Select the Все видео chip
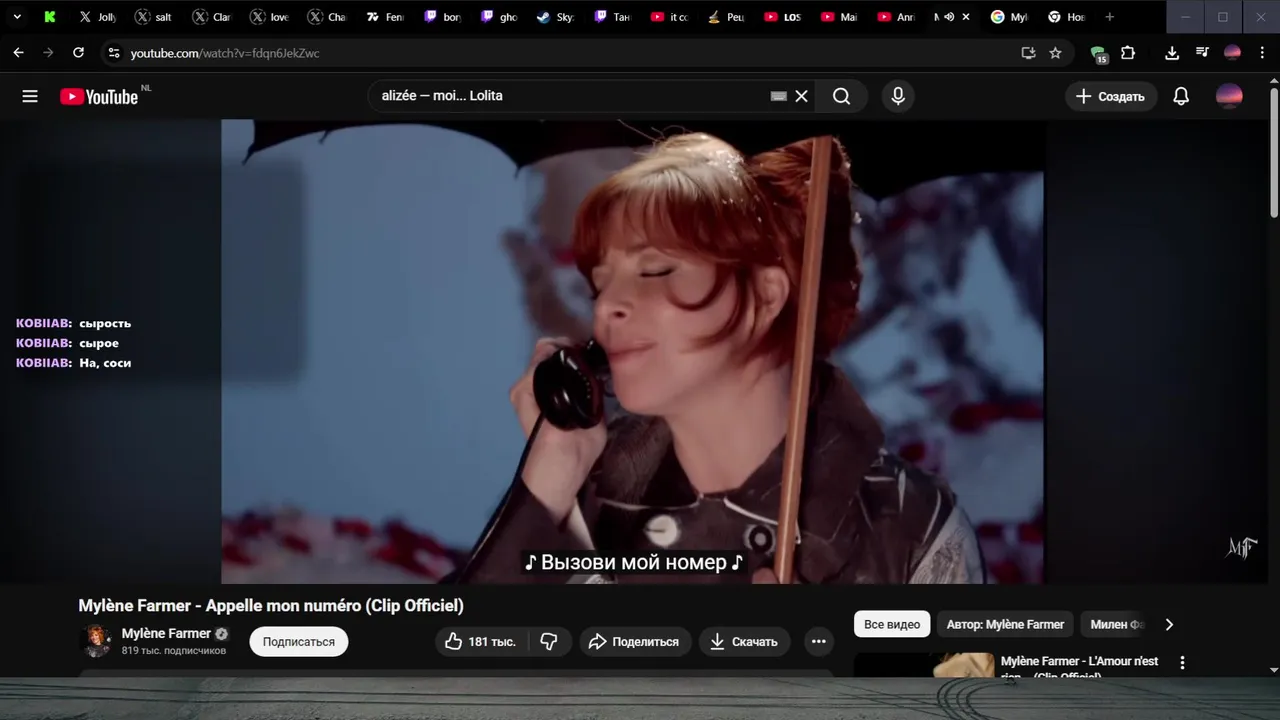Image resolution: width=1280 pixels, height=720 pixels. click(892, 624)
